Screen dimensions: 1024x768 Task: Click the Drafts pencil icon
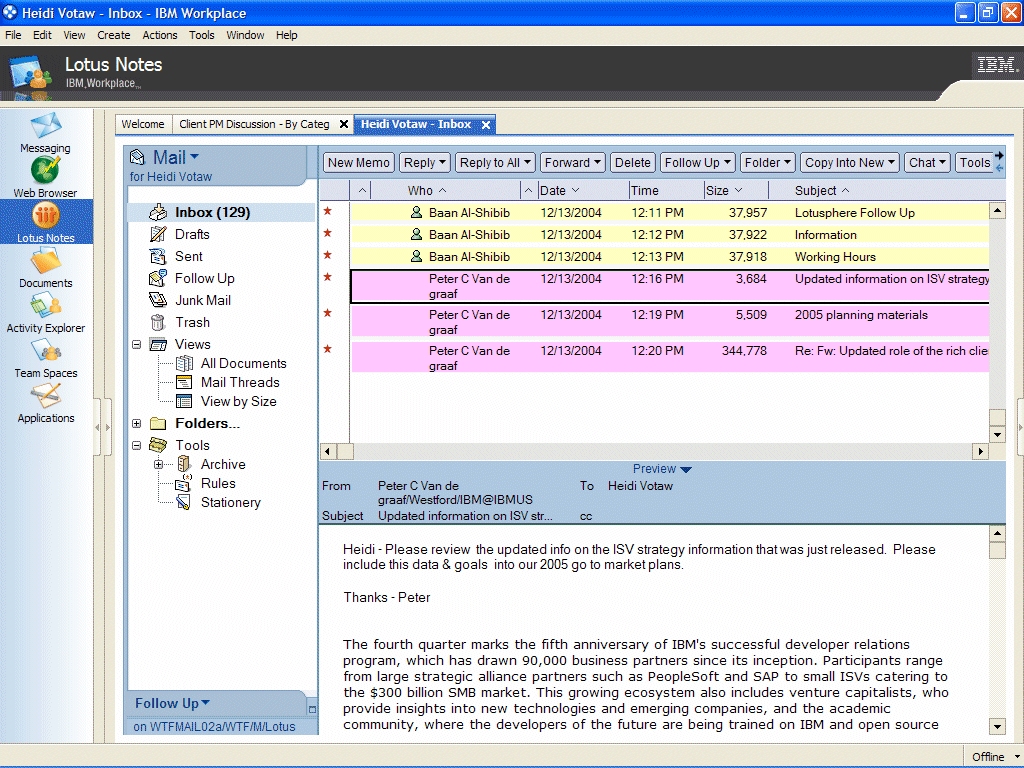point(158,234)
